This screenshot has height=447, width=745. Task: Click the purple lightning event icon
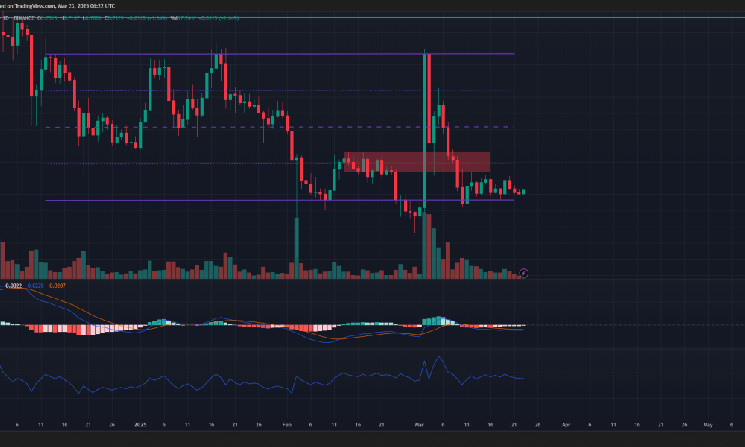click(x=523, y=273)
